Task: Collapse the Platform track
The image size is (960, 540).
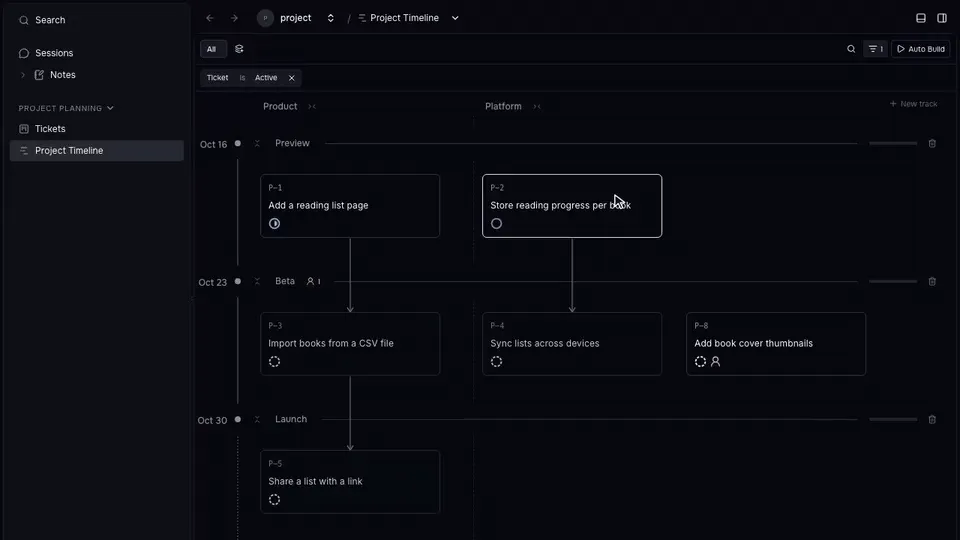Action: click(x=537, y=107)
